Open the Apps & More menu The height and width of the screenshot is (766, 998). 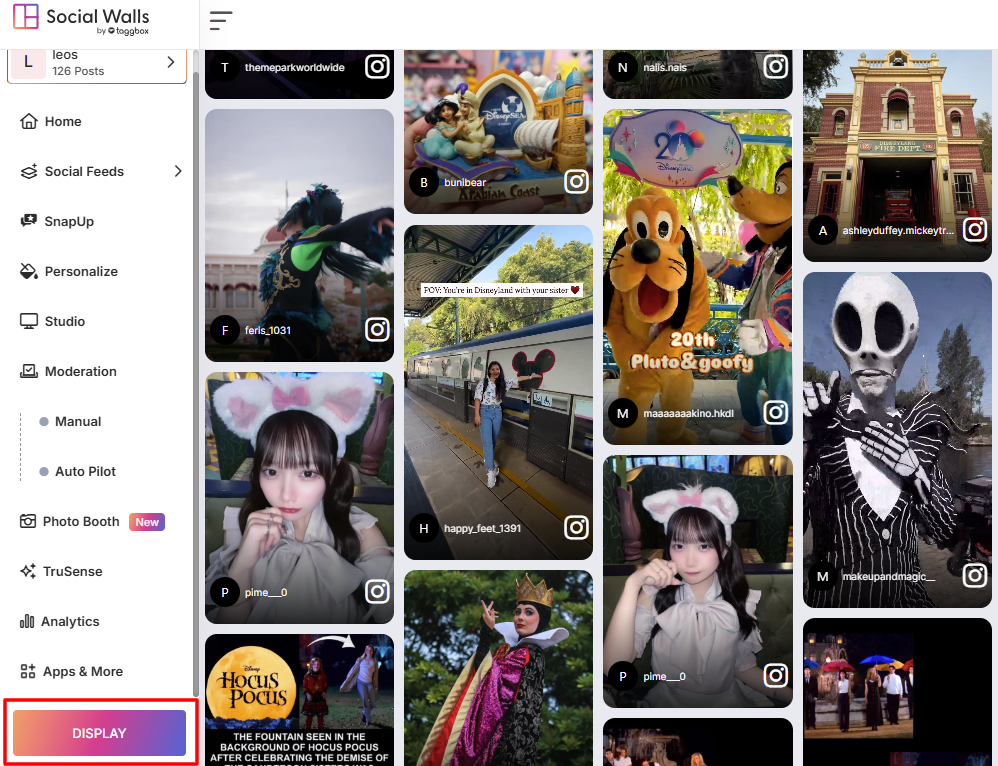82,671
